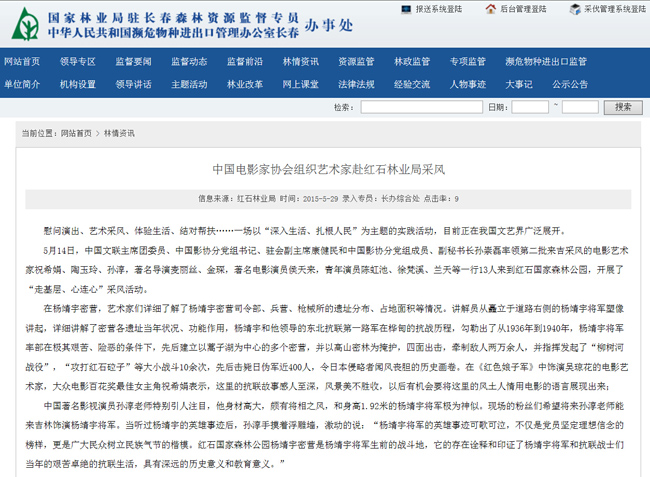This screenshot has height=477, width=650.
Task: Open the 林政监管 menu item
Action: pos(412,62)
